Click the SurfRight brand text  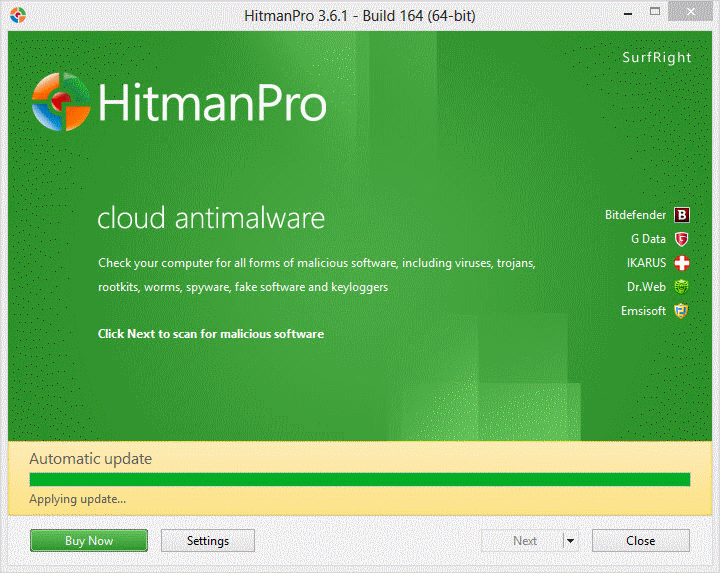[x=656, y=57]
